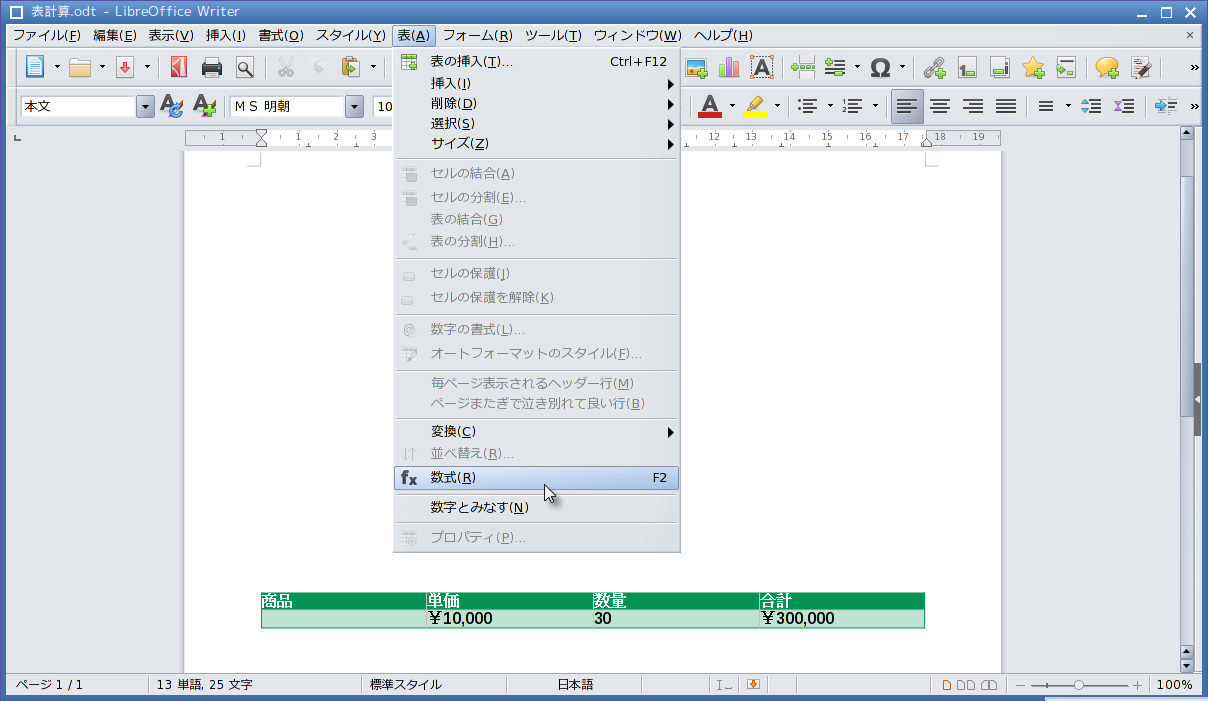
Task: Expand the New document dropdown arrow
Action: pos(57,67)
